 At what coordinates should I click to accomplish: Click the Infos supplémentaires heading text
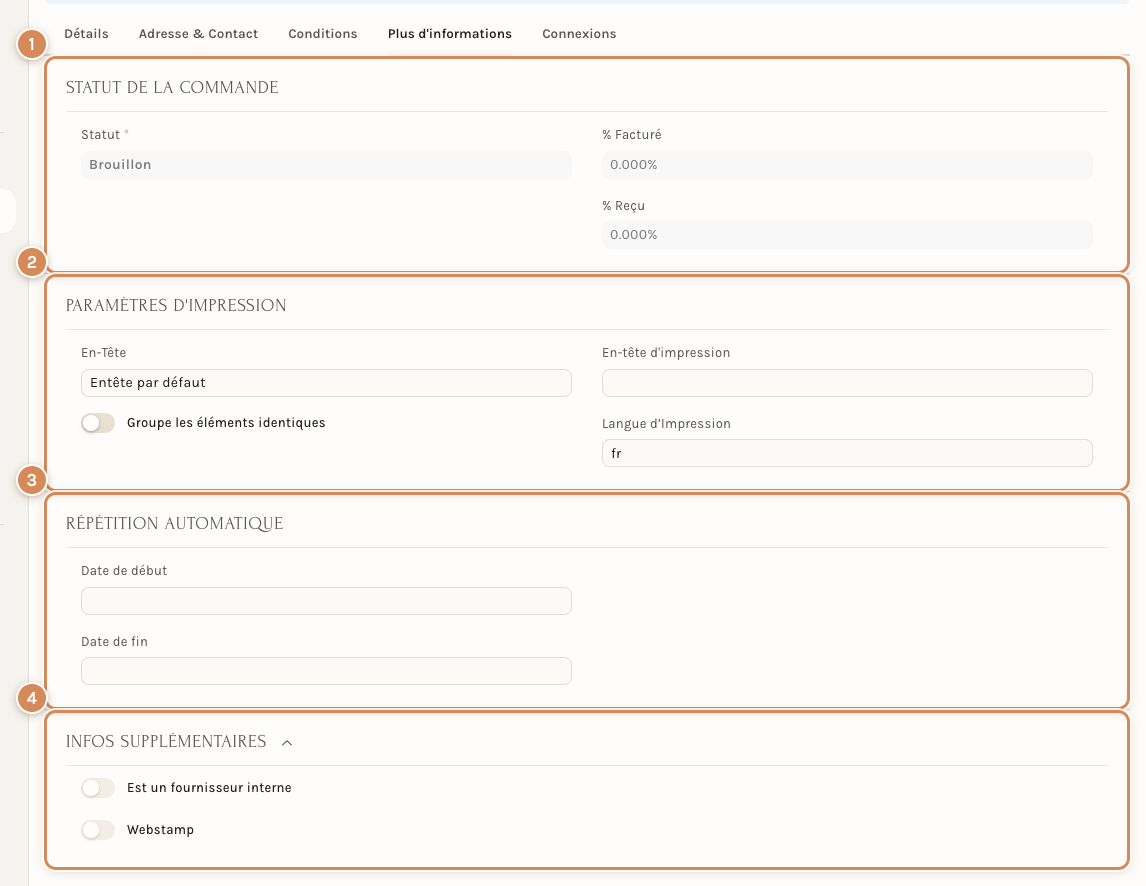pyautogui.click(x=166, y=741)
